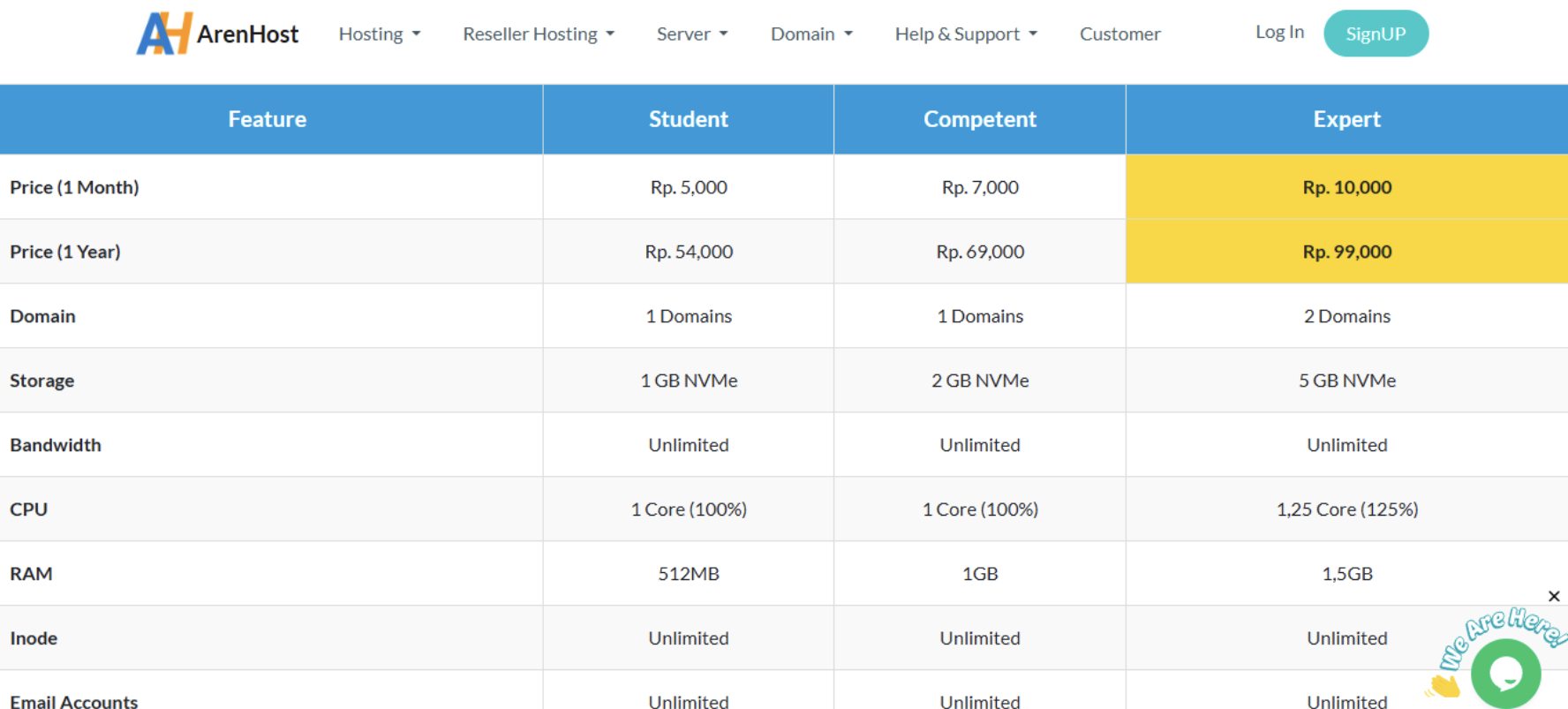Click the ArenHost brand name text
Screen dimensions: 1568x709
[247, 34]
